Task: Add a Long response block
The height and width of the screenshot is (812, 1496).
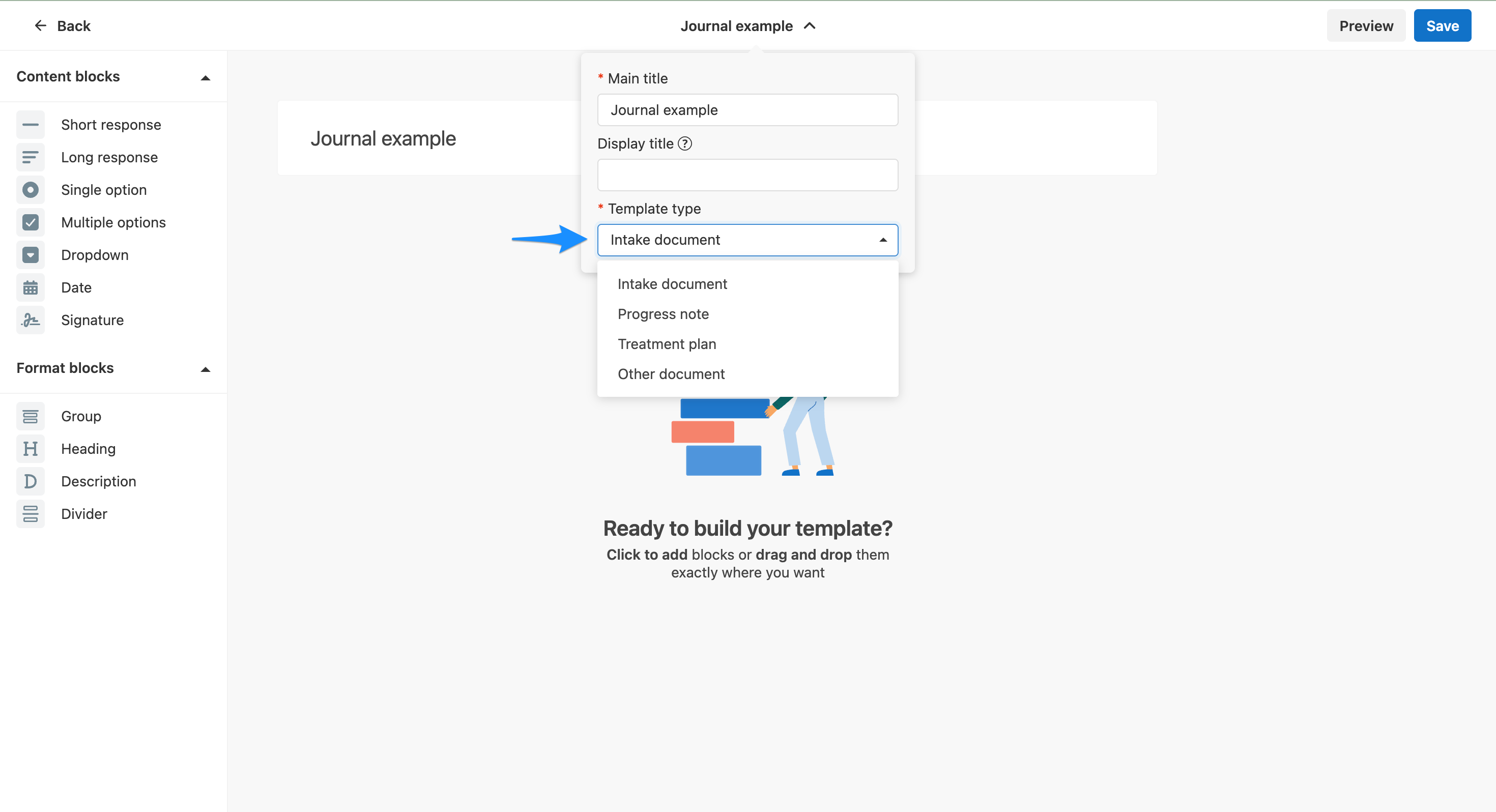Action: point(109,157)
